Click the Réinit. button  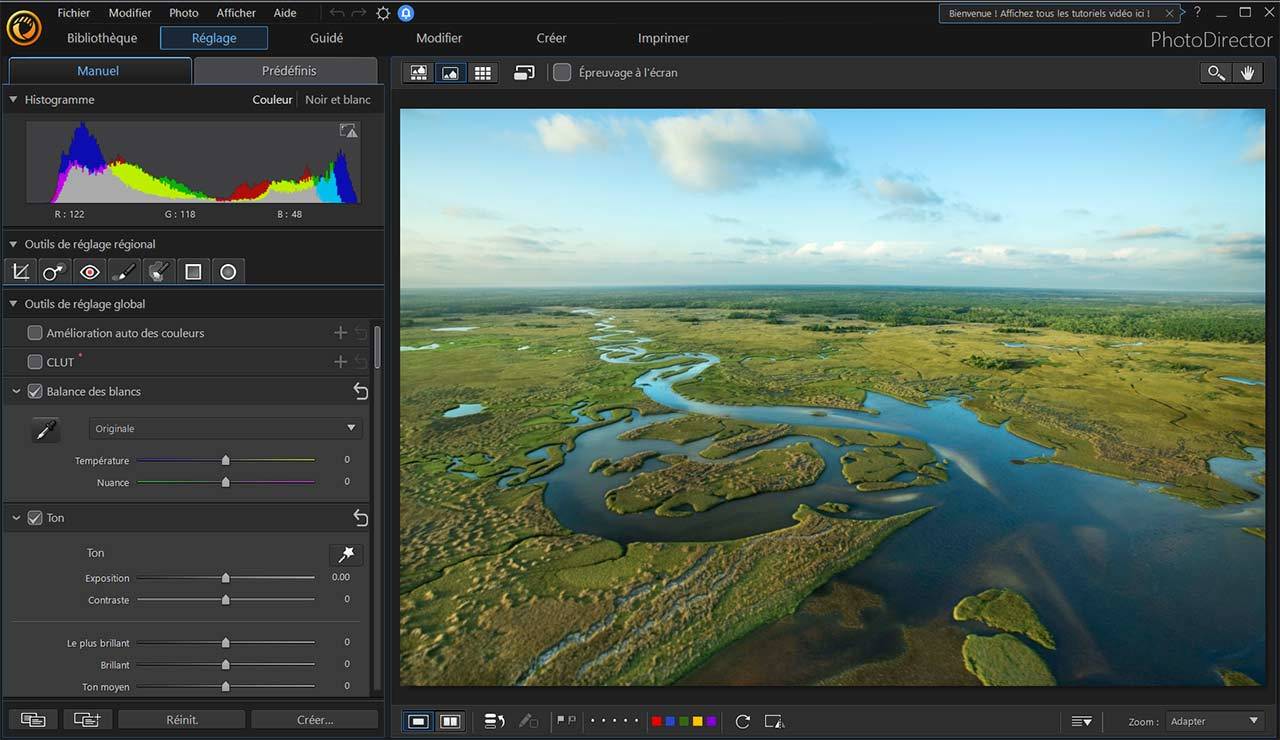point(181,720)
